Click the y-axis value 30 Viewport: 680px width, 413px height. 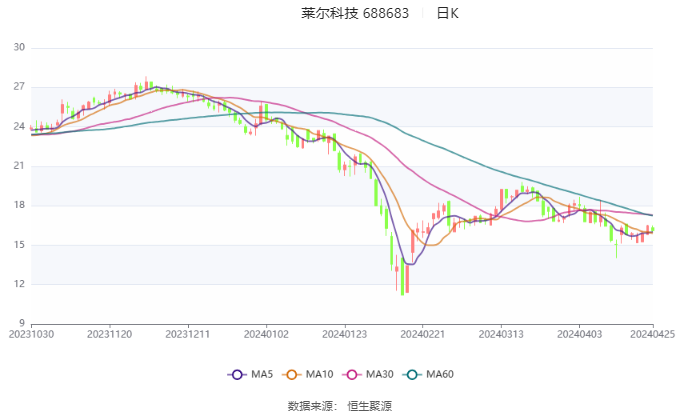19,47
